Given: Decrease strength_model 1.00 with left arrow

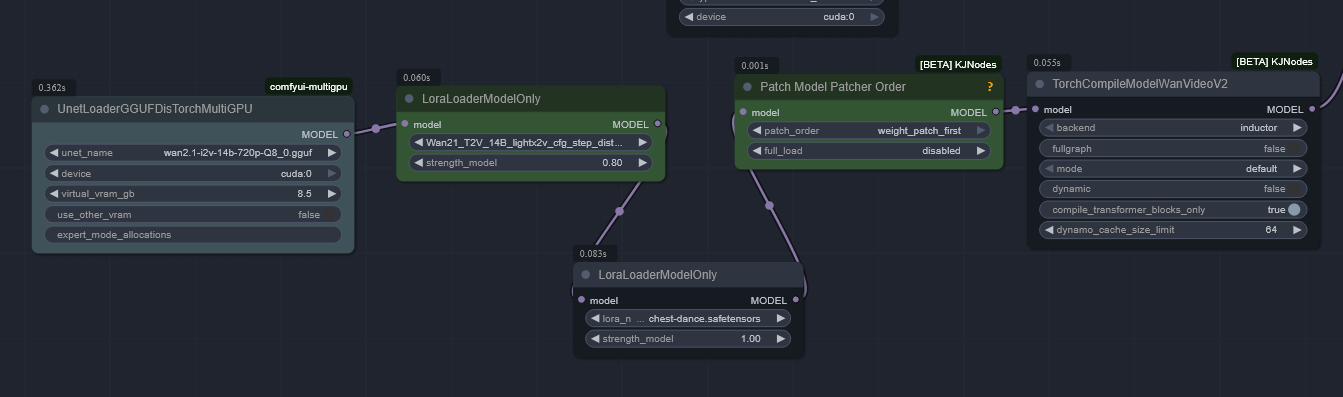Looking at the screenshot, I should pyautogui.click(x=594, y=339).
